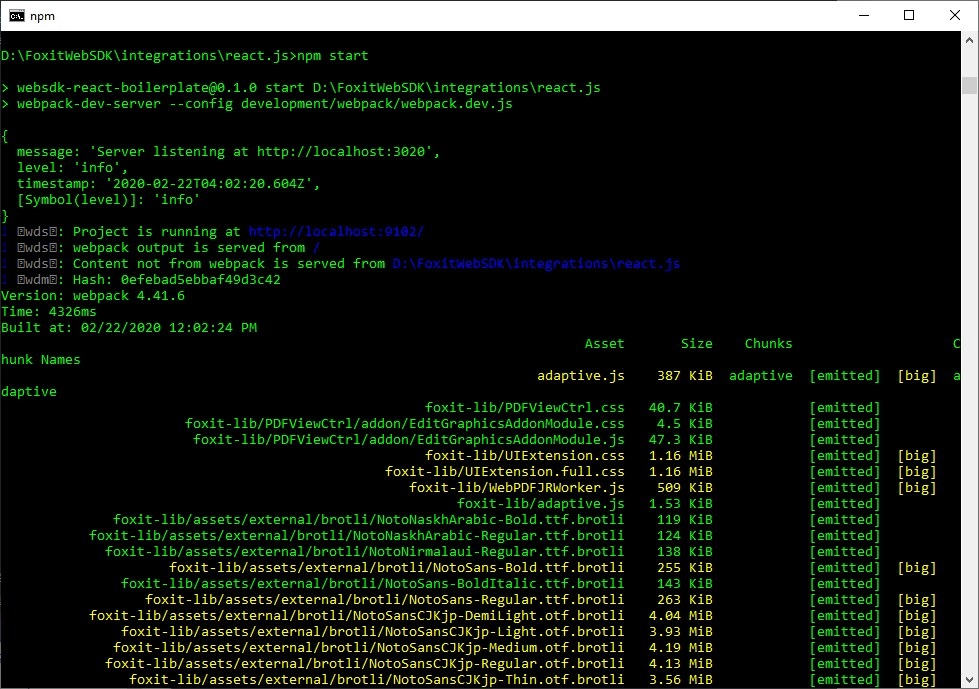Screen dimensions: 979x689
Task: Click the 'hunk Names' wrapped header text
Action: coord(41,359)
